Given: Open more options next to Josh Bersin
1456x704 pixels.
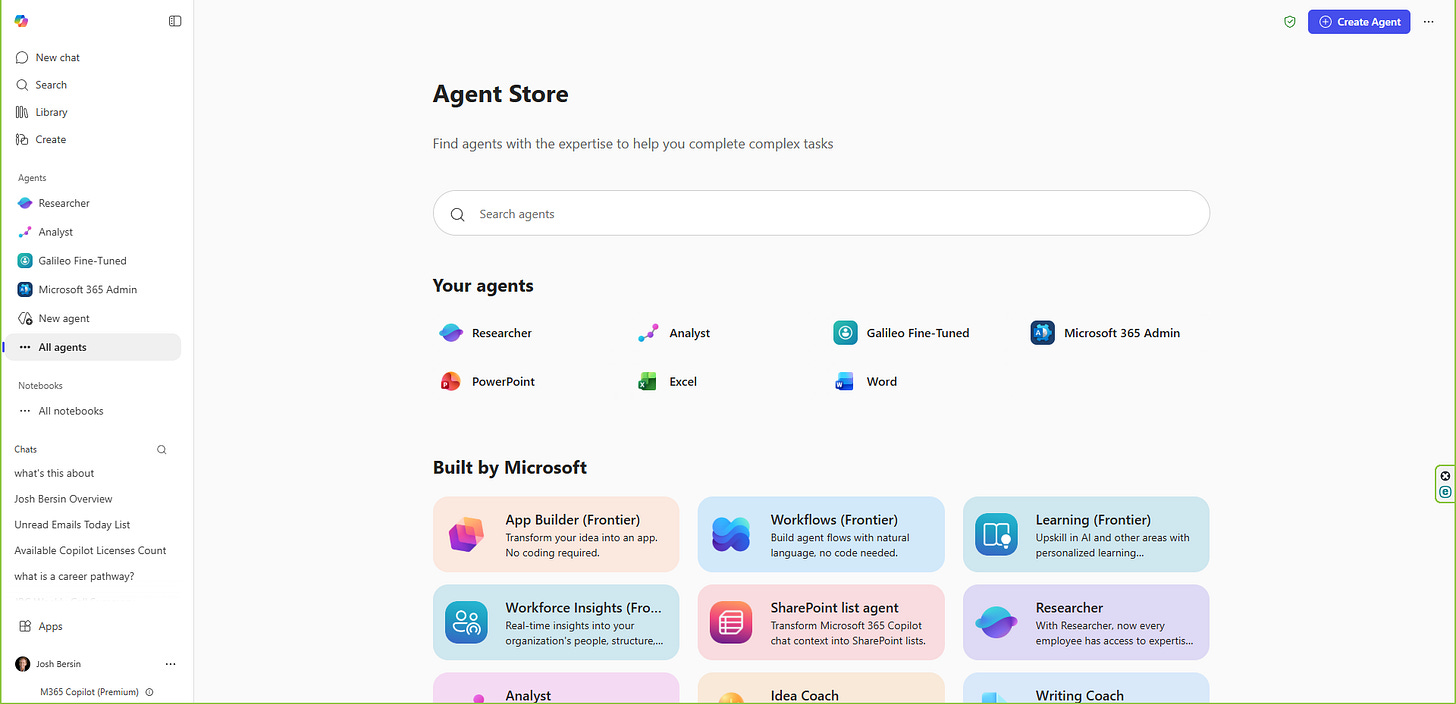Looking at the screenshot, I should (x=170, y=664).
